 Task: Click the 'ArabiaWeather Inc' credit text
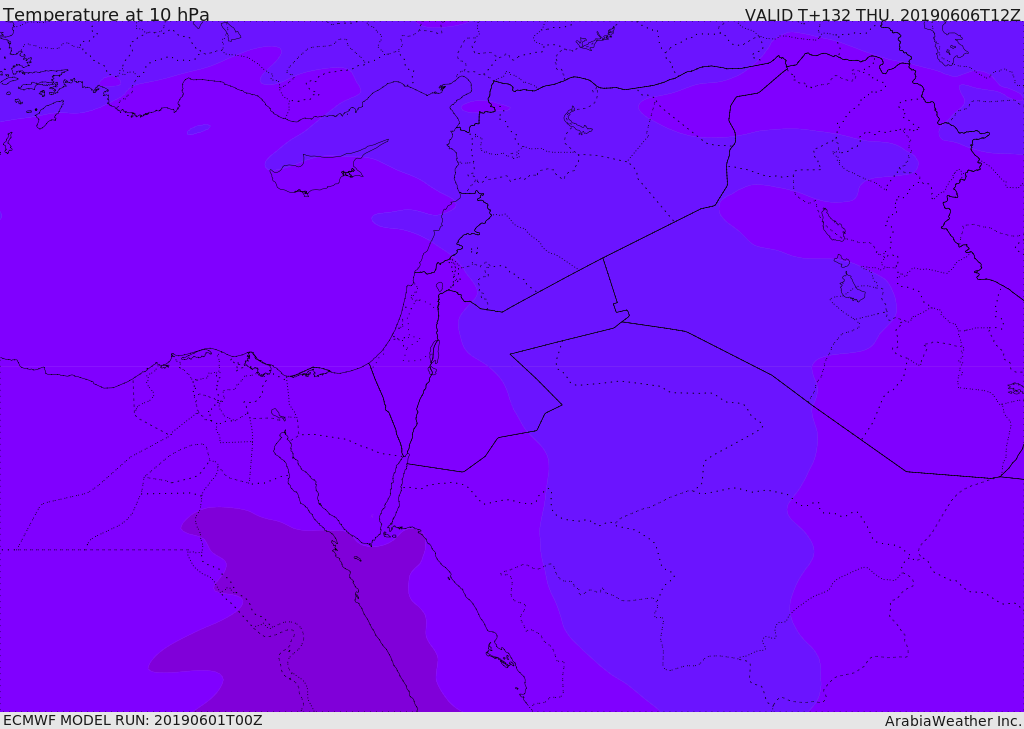tap(952, 721)
